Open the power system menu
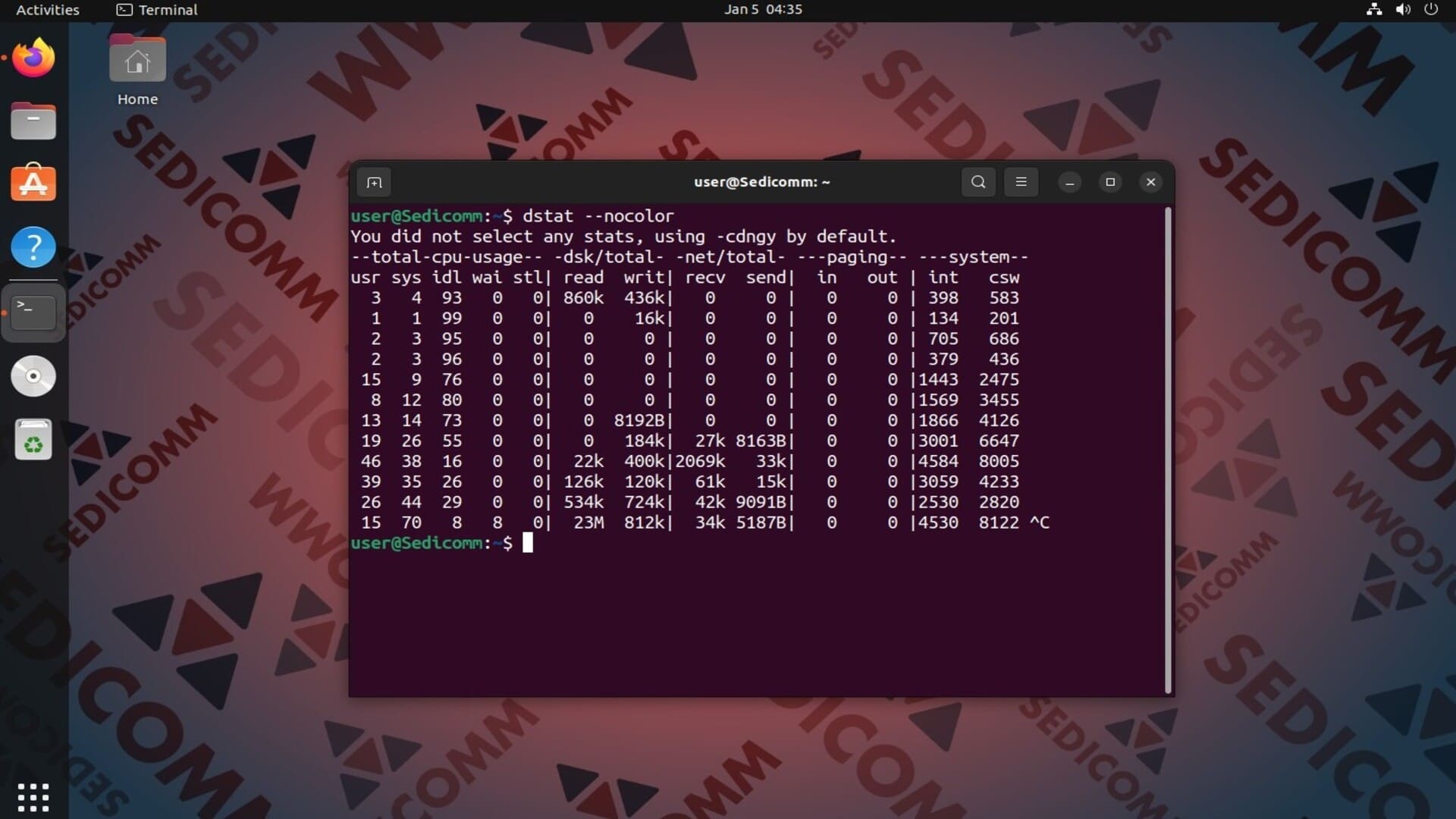The width and height of the screenshot is (1456, 819). [x=1431, y=10]
